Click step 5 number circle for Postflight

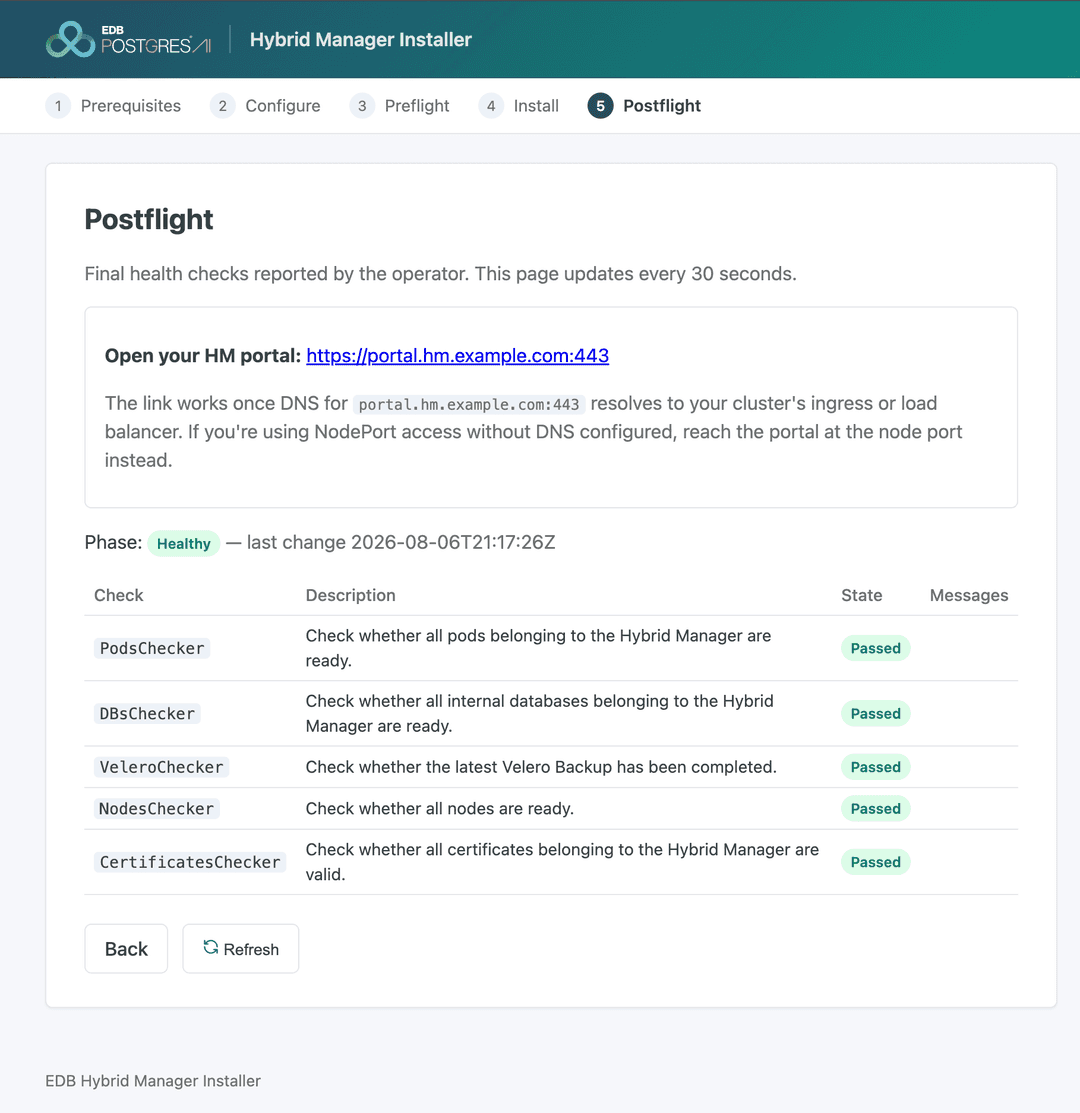pos(600,106)
